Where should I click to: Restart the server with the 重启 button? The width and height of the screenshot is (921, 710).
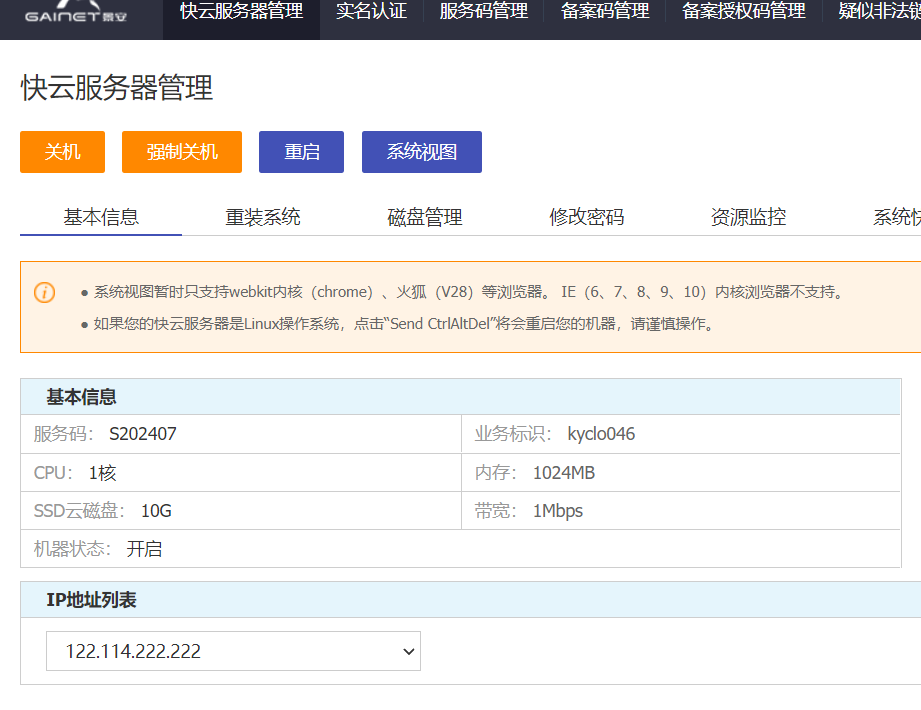pos(301,152)
